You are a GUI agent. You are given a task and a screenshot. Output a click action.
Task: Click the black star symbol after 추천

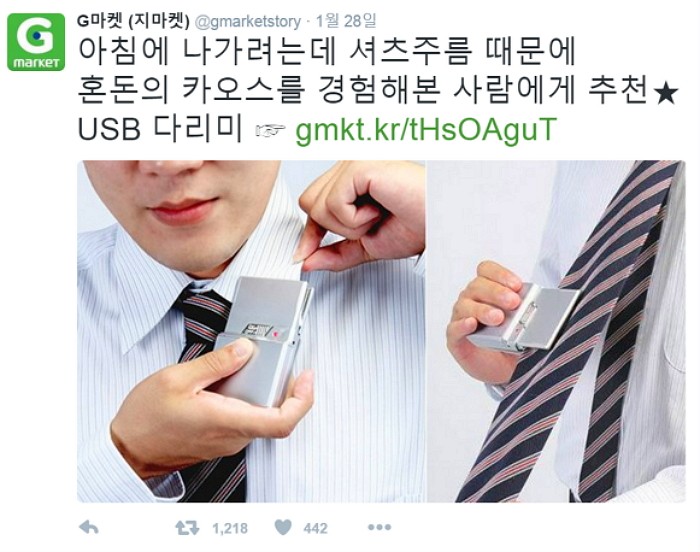tap(665, 95)
